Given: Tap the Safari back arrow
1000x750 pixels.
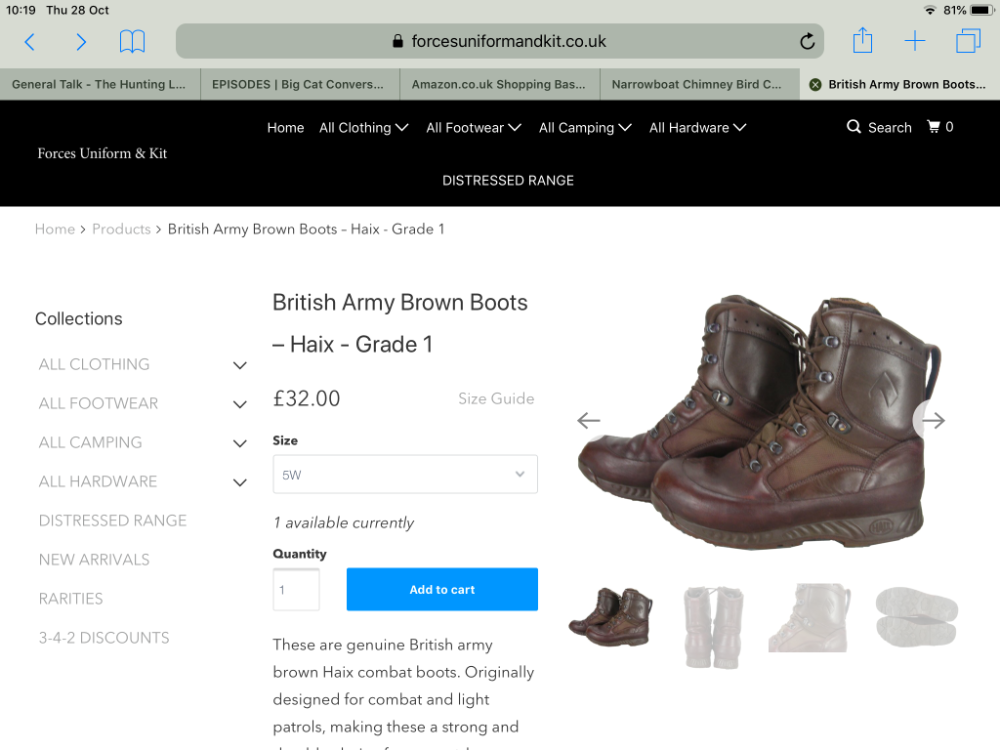Looking at the screenshot, I should pyautogui.click(x=29, y=42).
